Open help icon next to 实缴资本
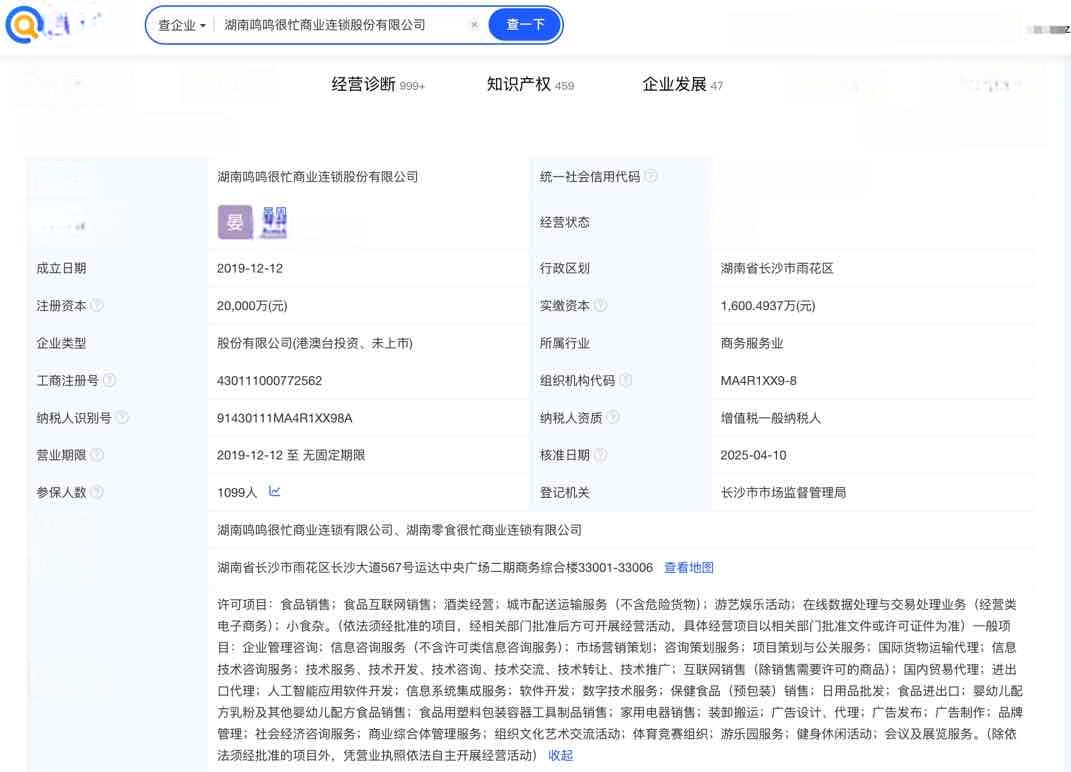 tap(600, 305)
